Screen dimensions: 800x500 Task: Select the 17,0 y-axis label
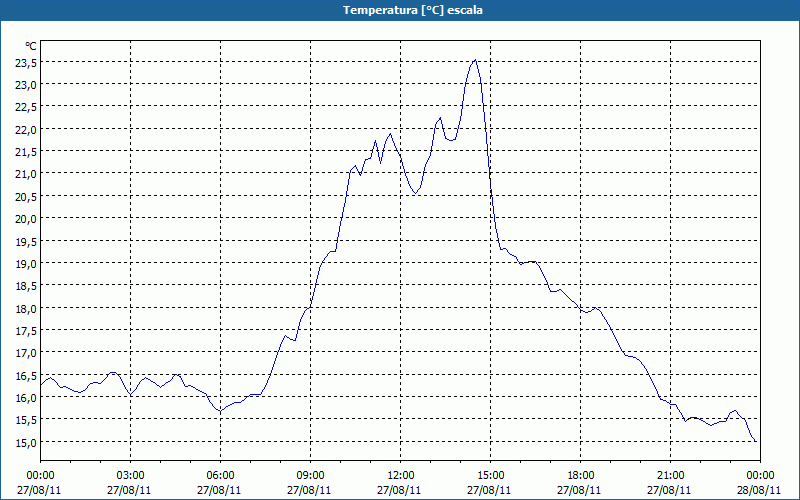(25, 353)
